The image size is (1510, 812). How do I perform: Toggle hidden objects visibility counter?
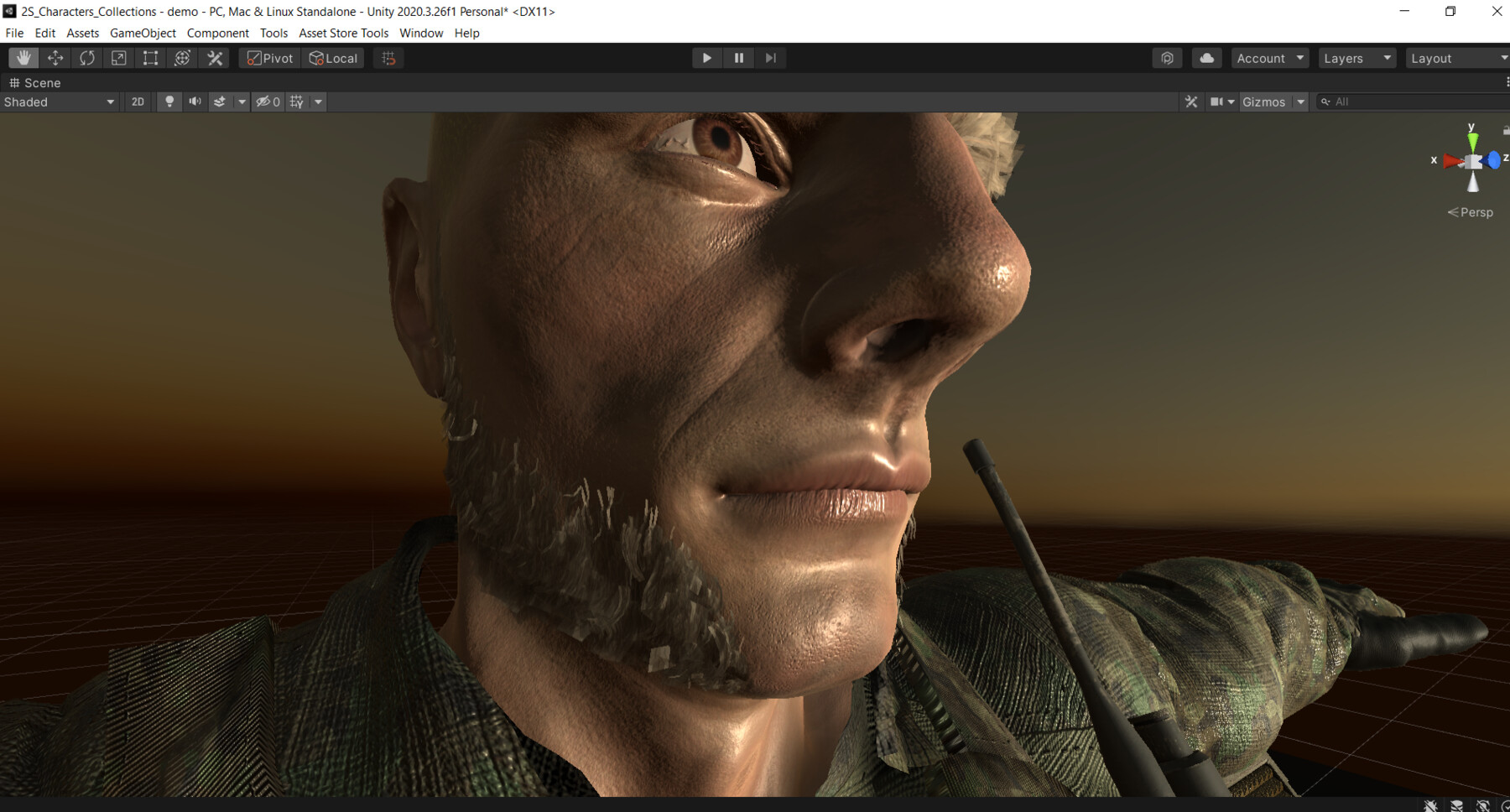coord(268,101)
